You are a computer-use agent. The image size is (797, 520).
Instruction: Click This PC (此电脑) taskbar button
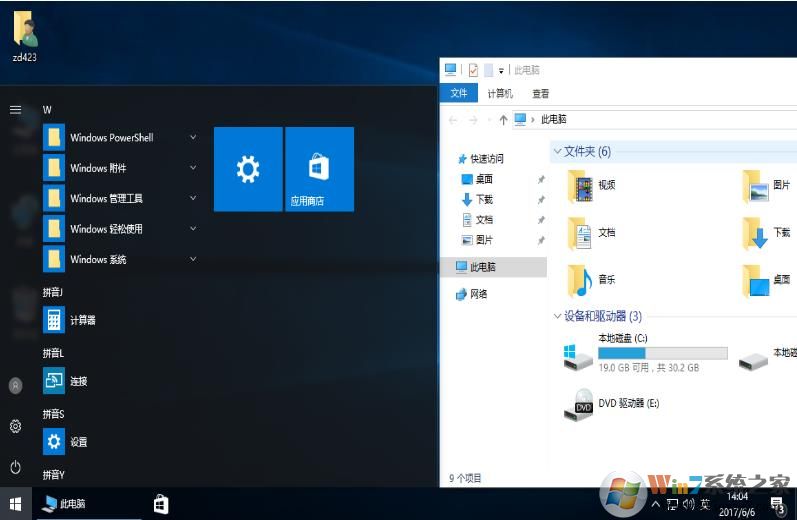point(87,504)
